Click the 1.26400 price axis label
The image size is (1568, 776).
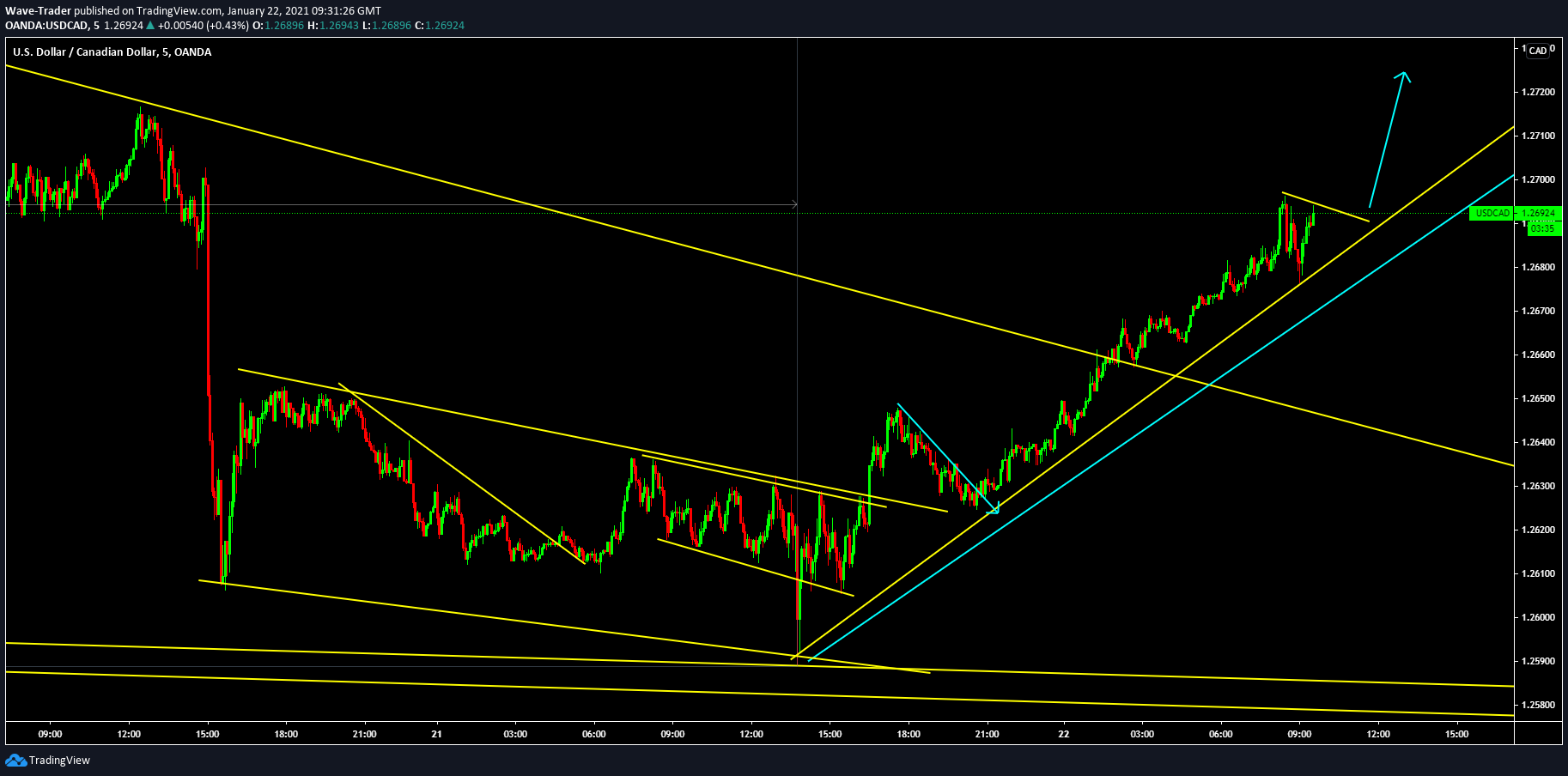[x=1538, y=442]
